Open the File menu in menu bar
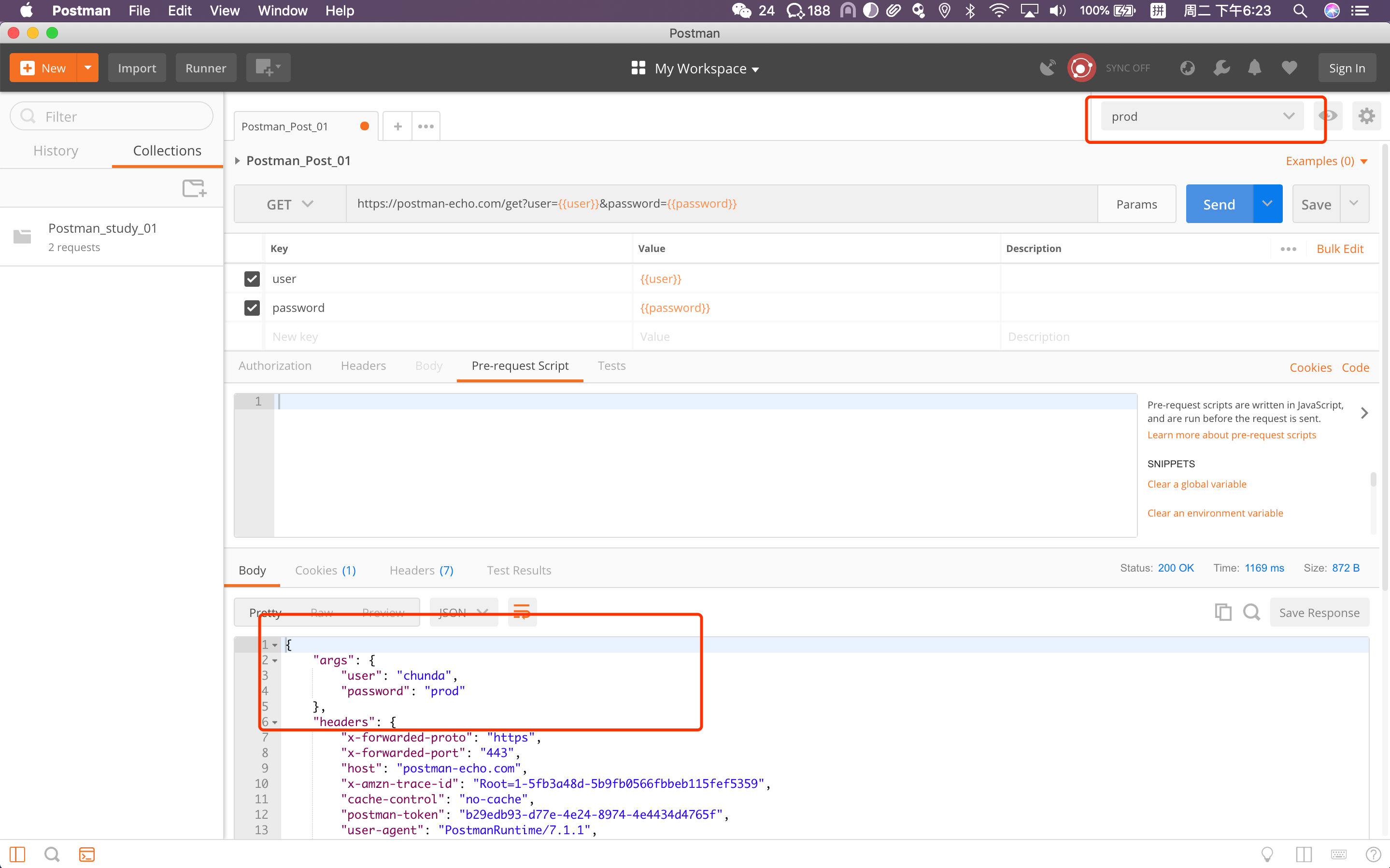The width and height of the screenshot is (1390, 868). tap(139, 11)
